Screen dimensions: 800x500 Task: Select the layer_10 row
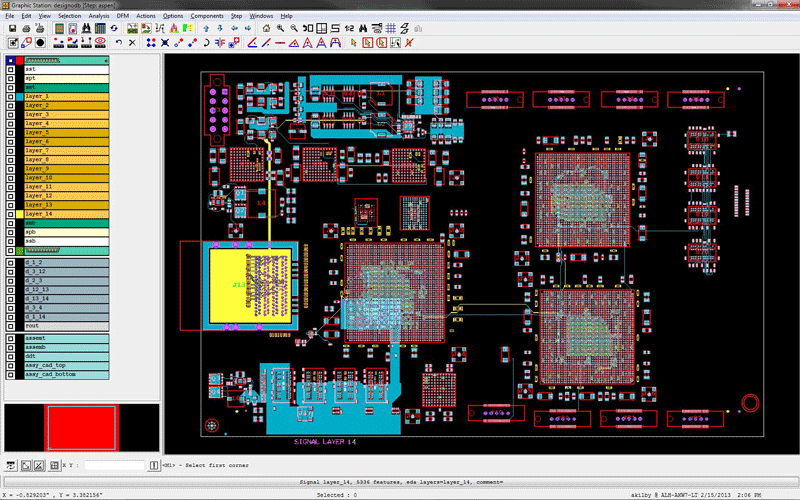[x=66, y=178]
